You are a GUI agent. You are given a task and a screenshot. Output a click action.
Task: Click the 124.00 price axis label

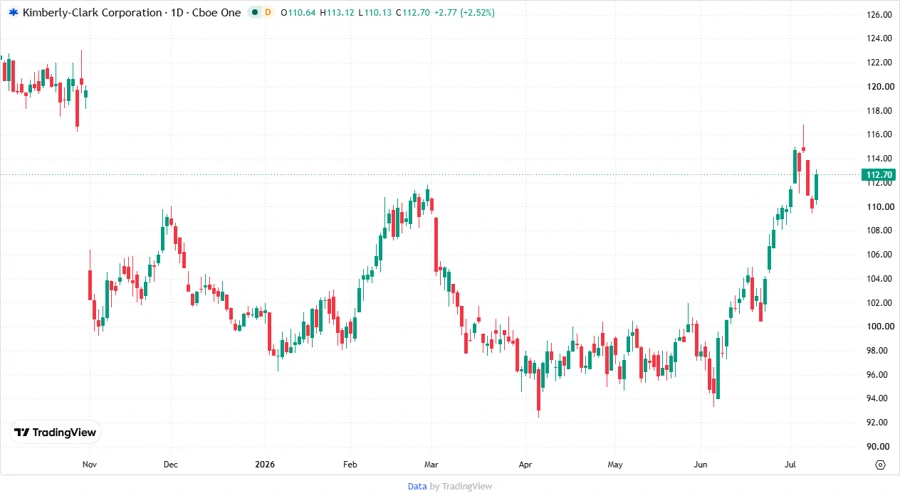pyautogui.click(x=879, y=38)
